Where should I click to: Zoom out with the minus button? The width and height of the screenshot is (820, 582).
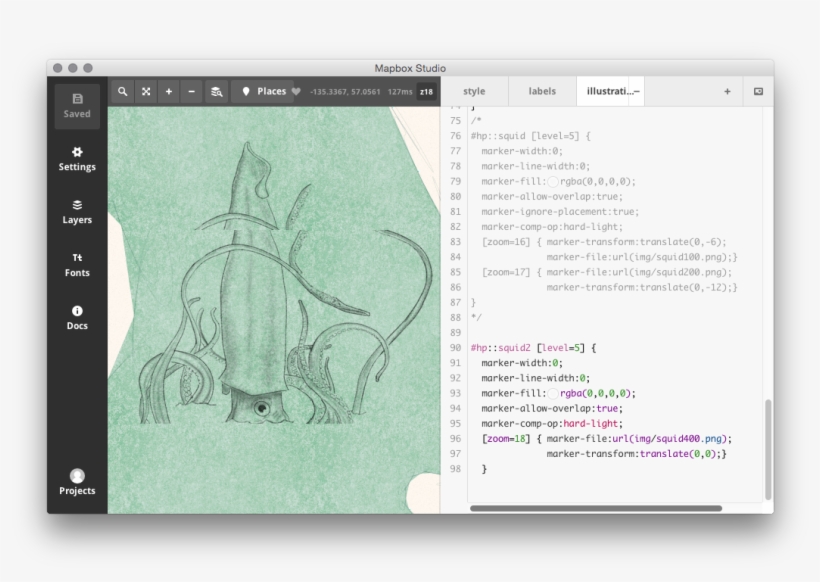[192, 91]
